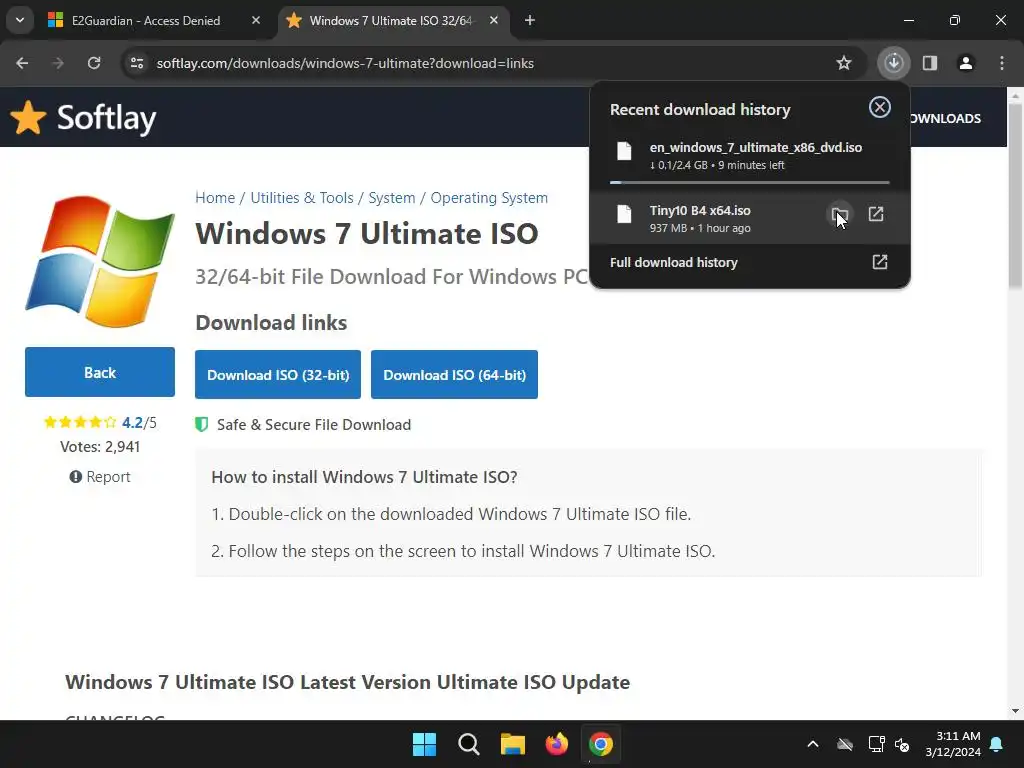Click the Back button

[100, 372]
